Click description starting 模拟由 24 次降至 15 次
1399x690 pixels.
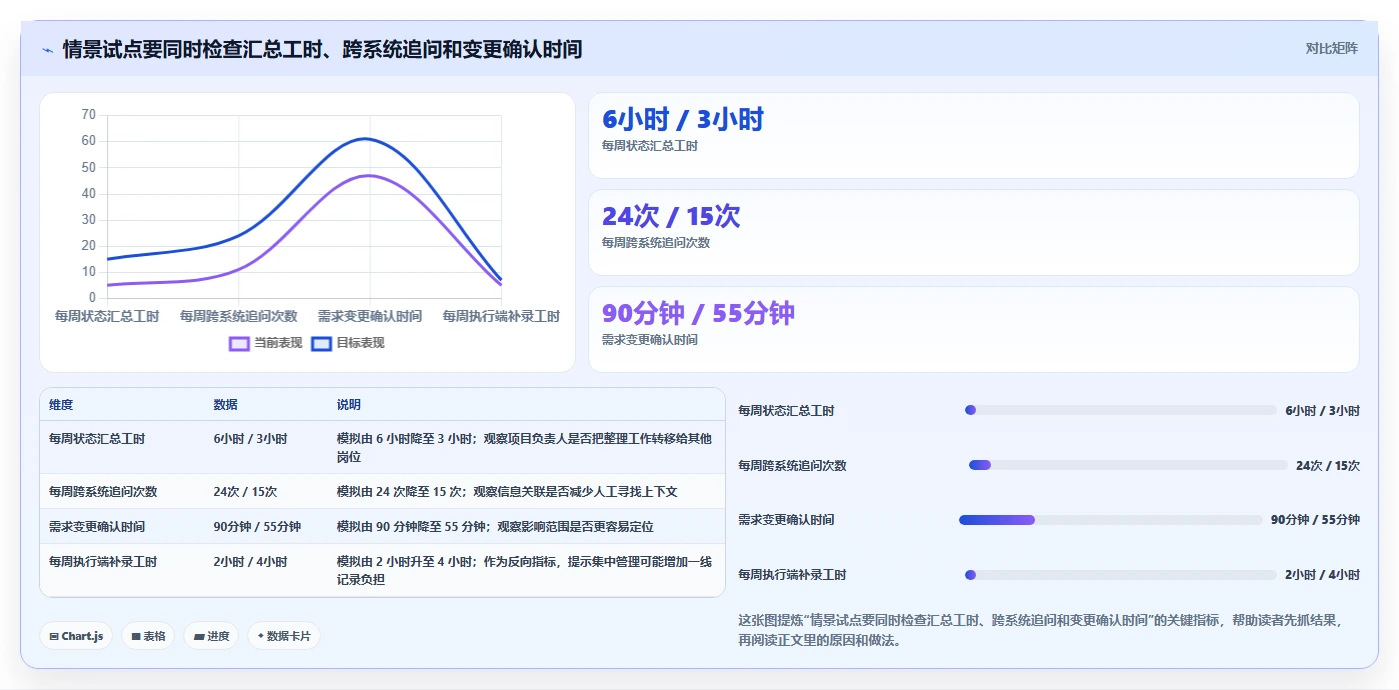tap(507, 492)
